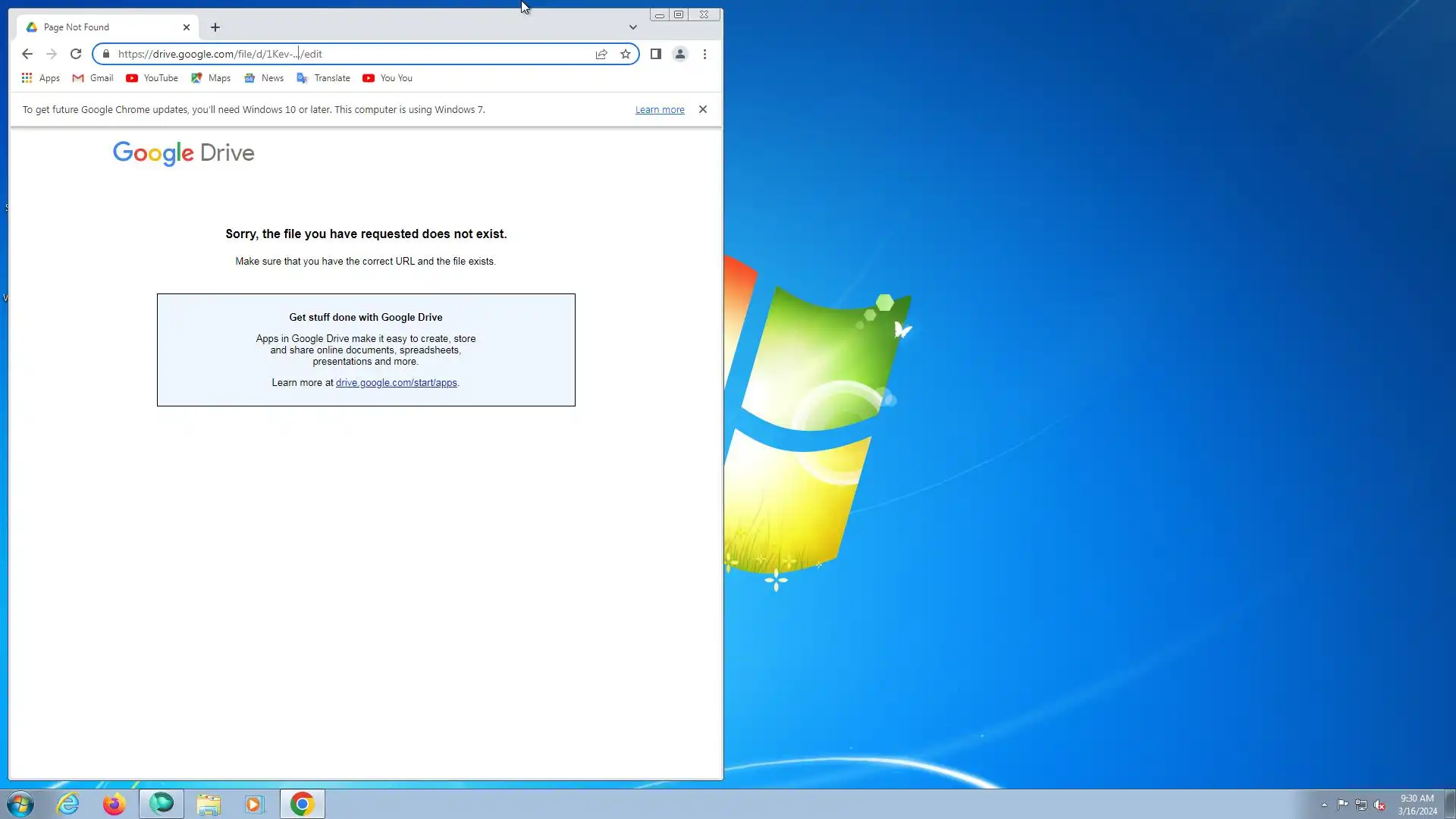The image size is (1456, 819).
Task: Bookmark this page with star icon
Action: (626, 54)
